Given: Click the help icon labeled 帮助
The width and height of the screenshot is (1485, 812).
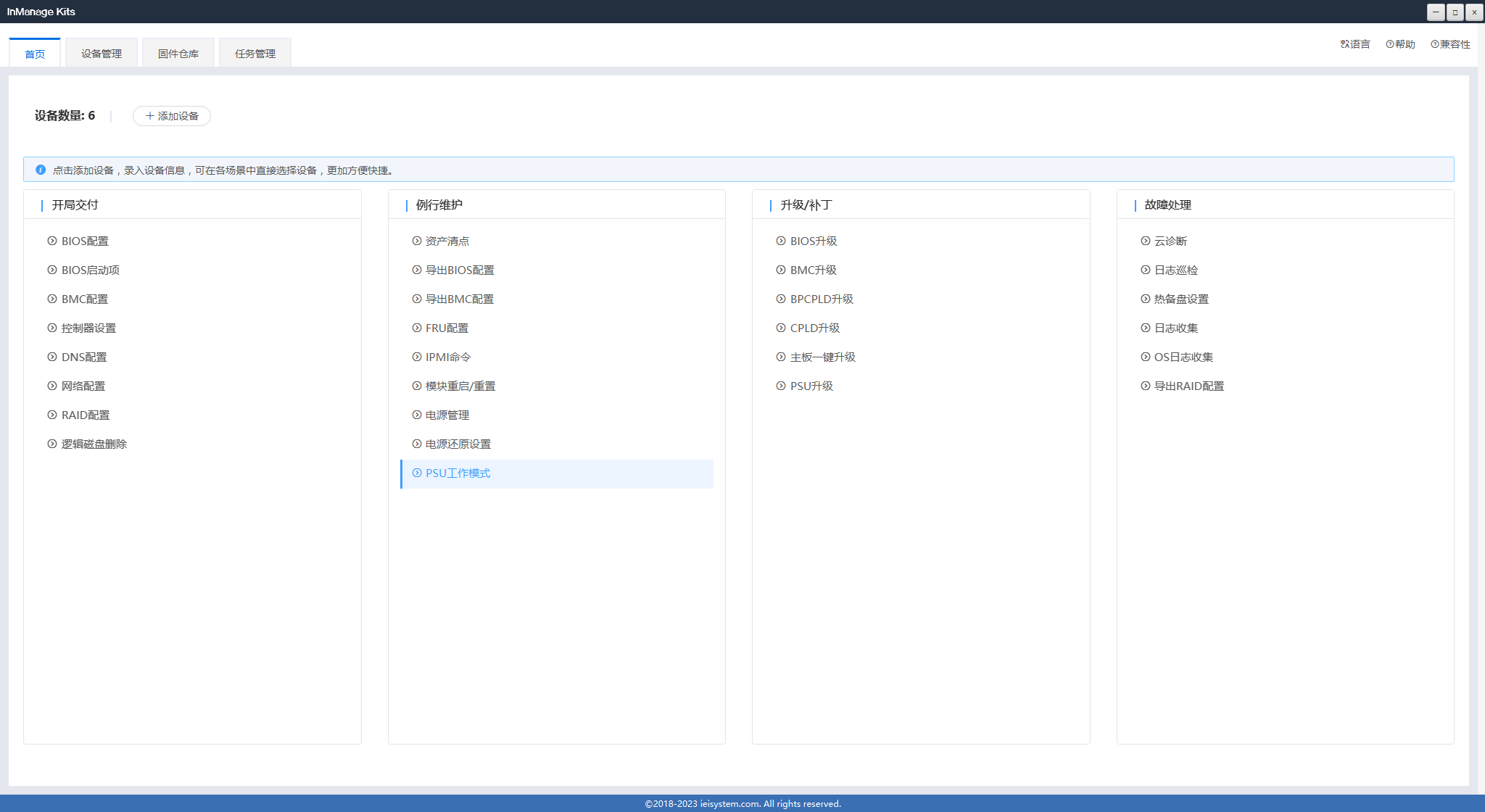Looking at the screenshot, I should [1389, 44].
